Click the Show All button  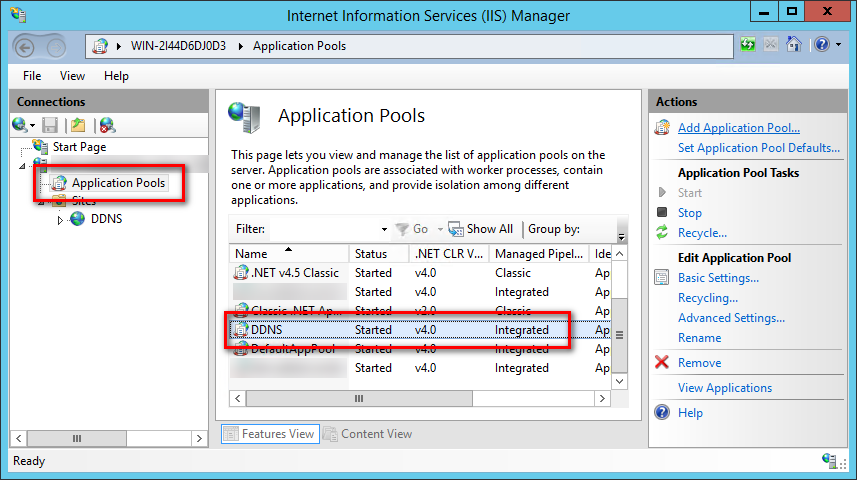(x=481, y=229)
